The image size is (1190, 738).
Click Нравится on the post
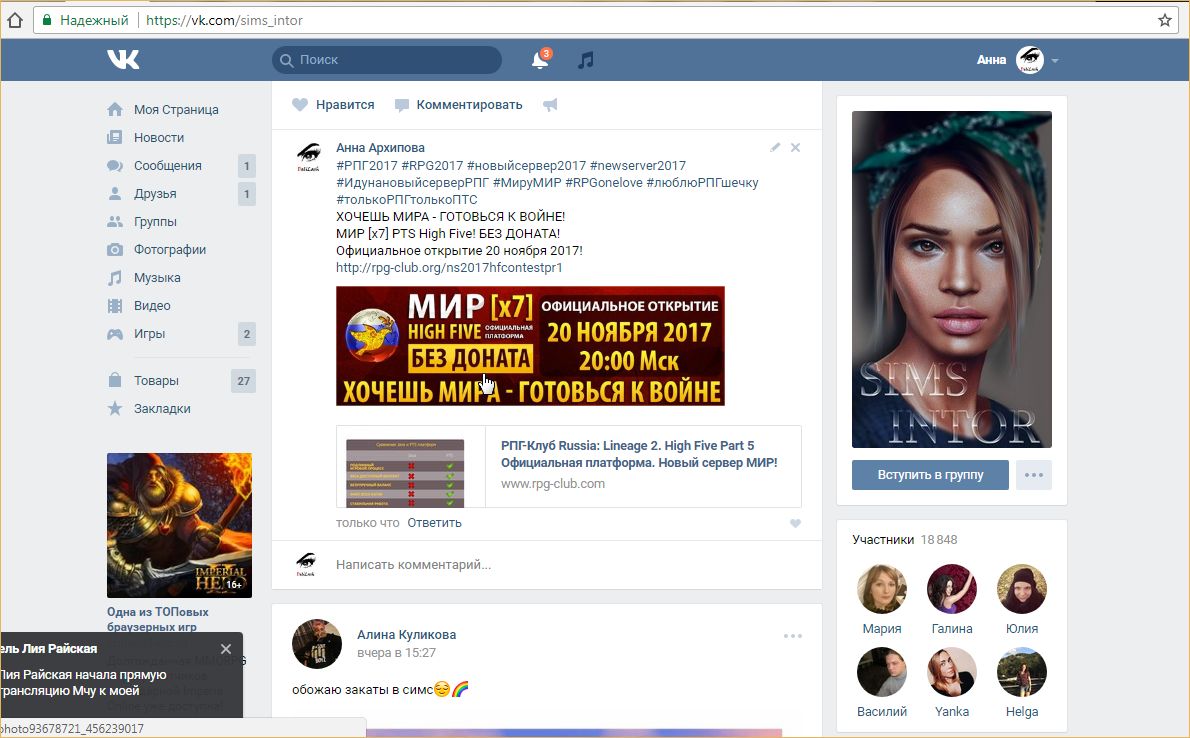(345, 105)
